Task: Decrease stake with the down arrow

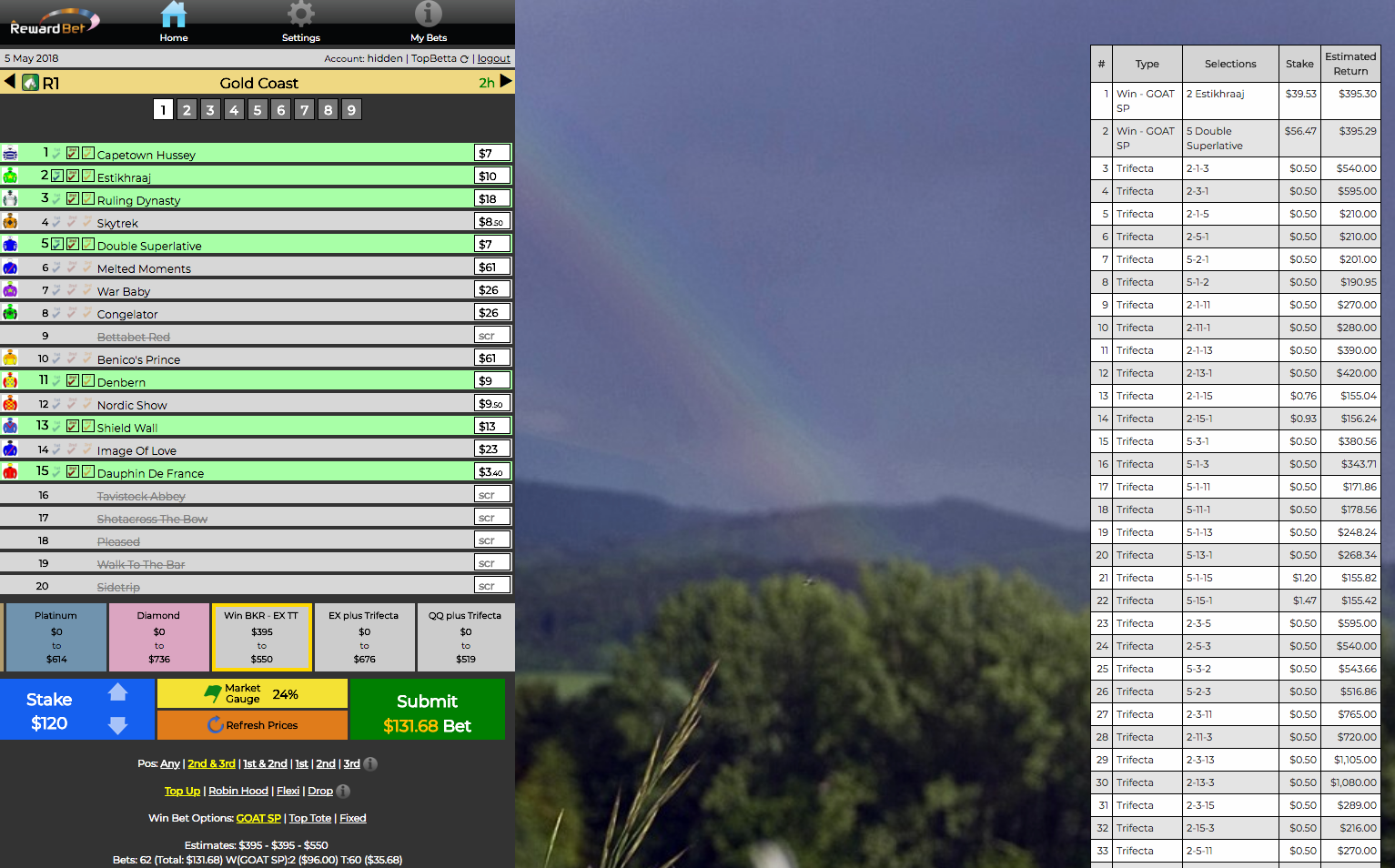Action: (x=117, y=725)
